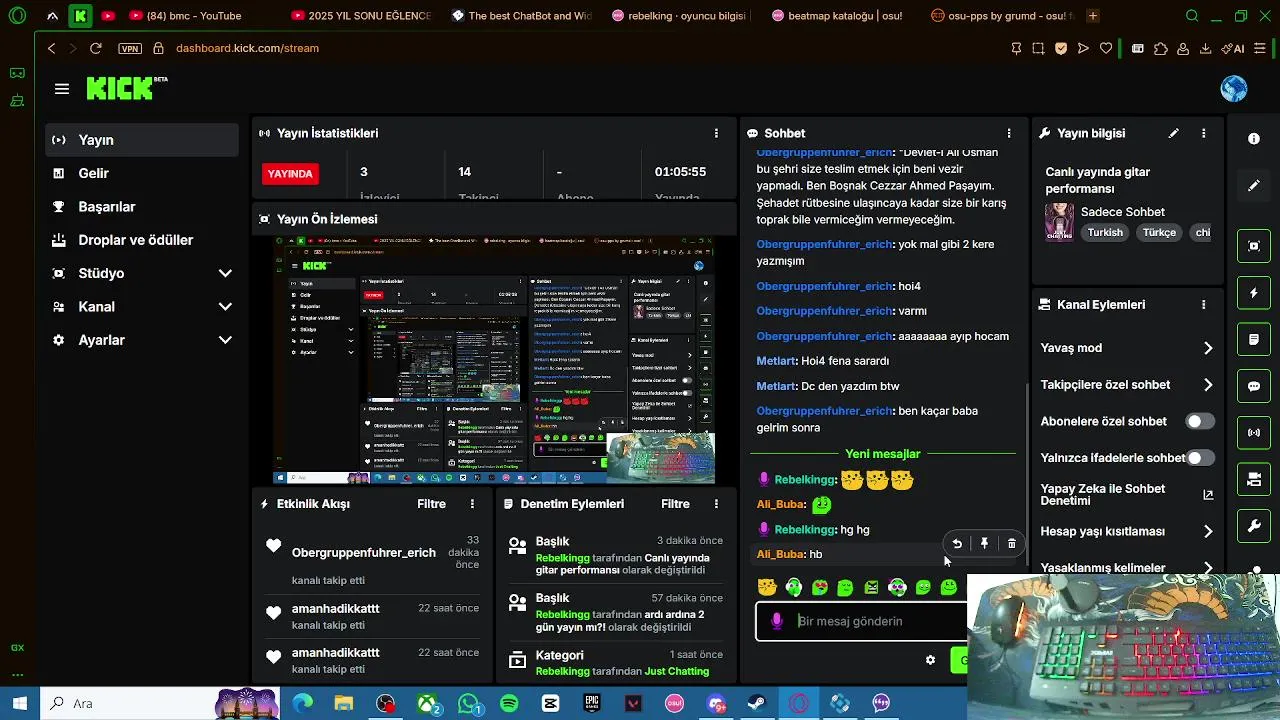Open options menu of Yayın İstatistikleri panel

point(716,133)
